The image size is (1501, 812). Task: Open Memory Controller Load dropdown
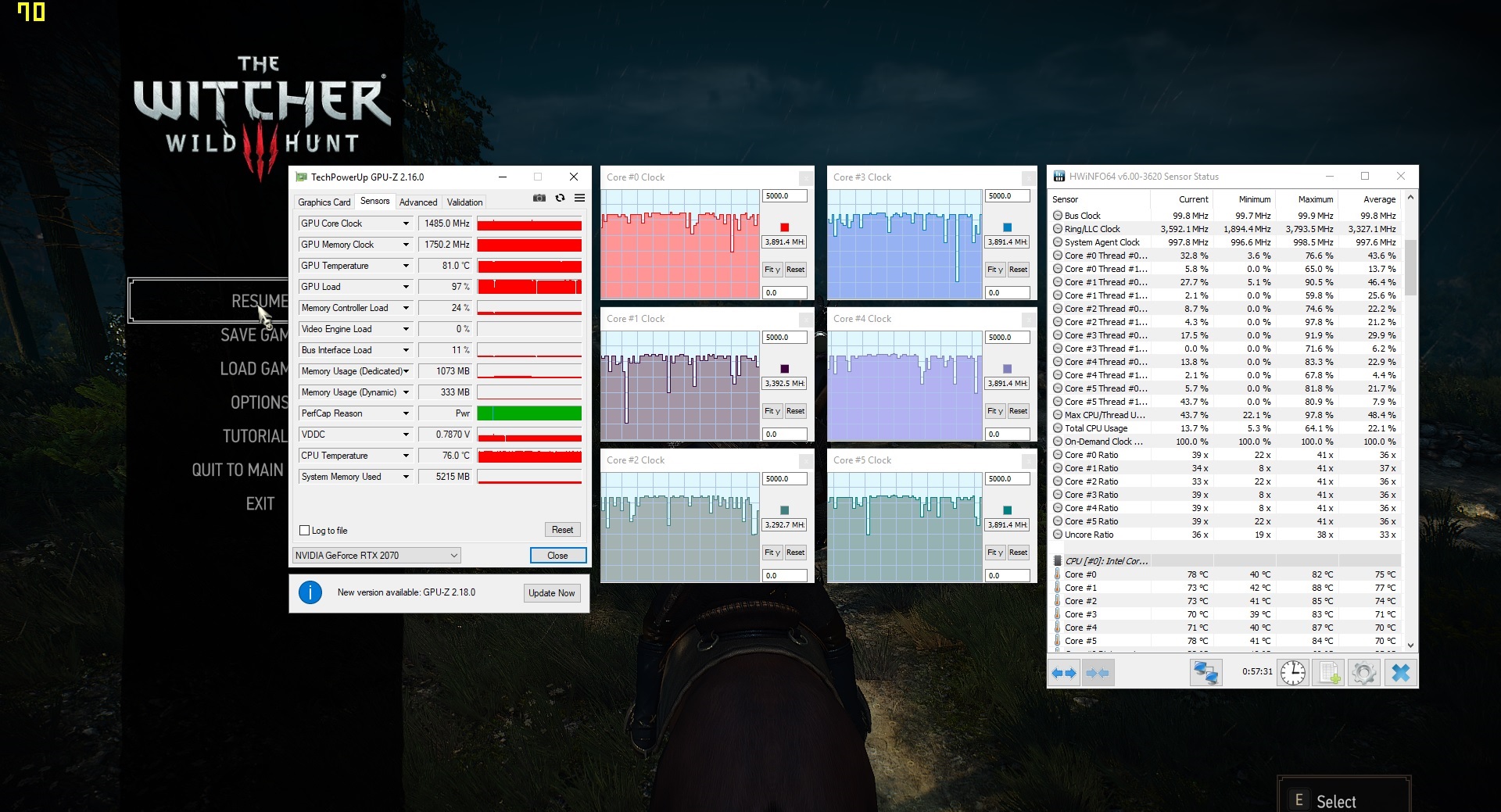click(x=406, y=308)
